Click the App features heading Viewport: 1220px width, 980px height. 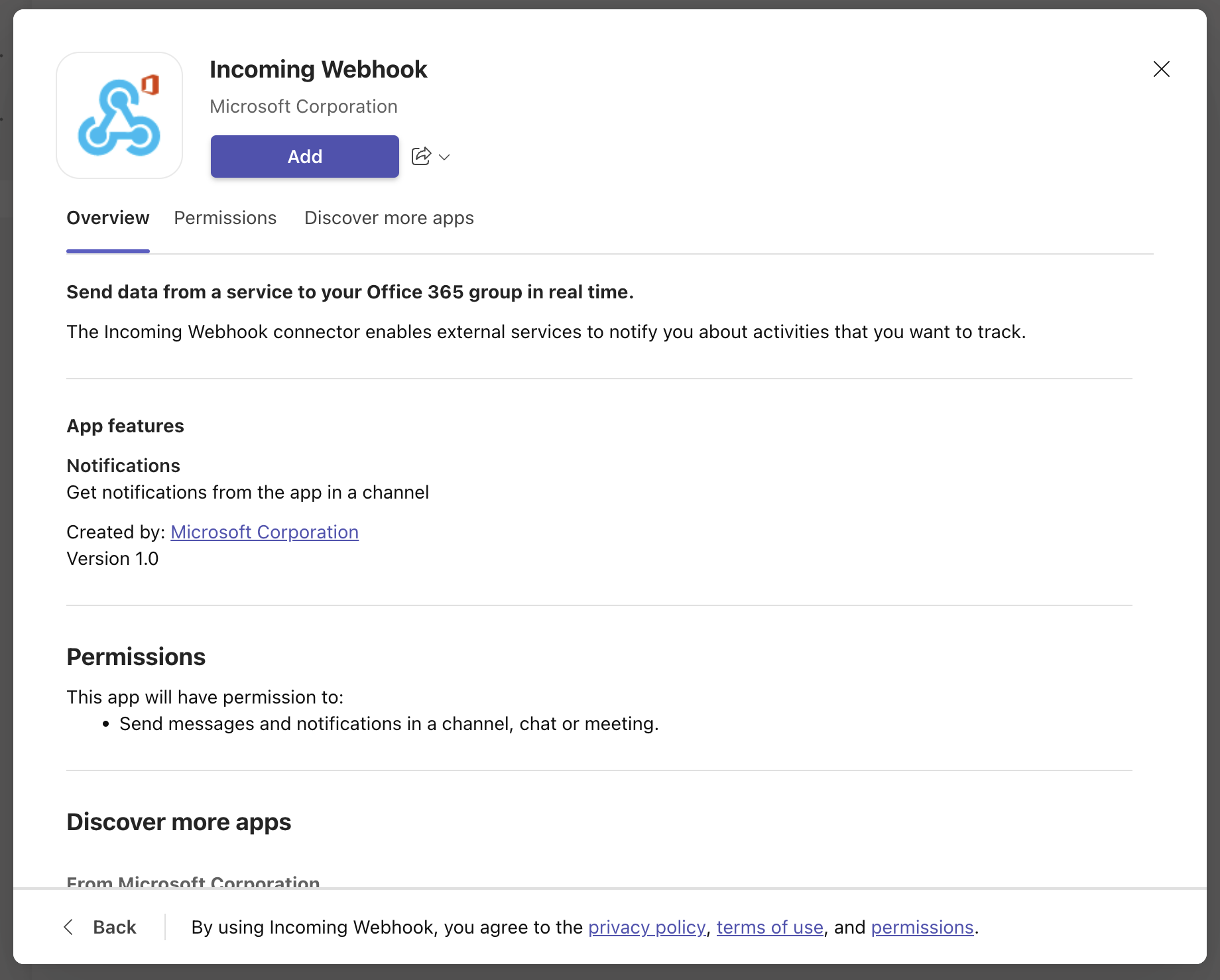tap(125, 426)
